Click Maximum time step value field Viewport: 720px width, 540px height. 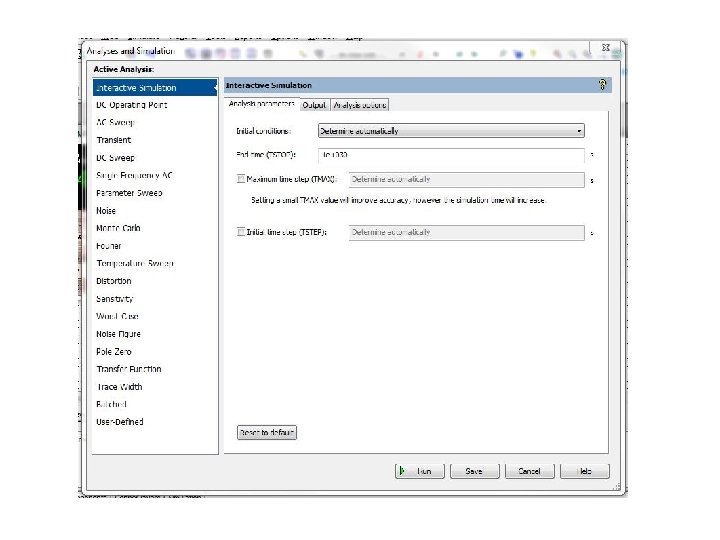pyautogui.click(x=467, y=180)
